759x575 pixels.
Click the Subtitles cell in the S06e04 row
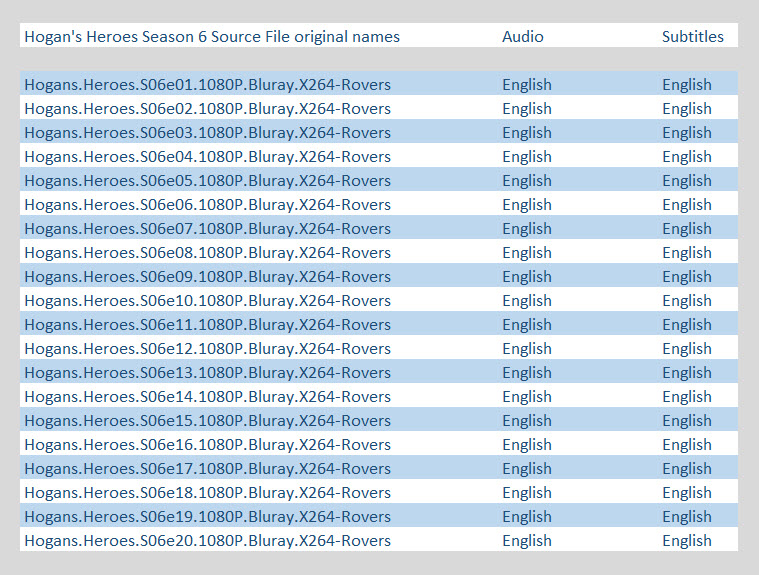pyautogui.click(x=687, y=157)
